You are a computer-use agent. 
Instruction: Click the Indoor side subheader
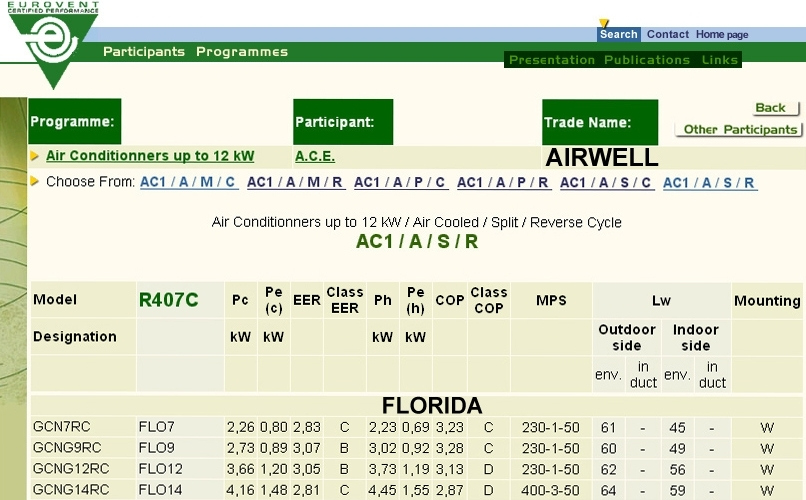pyautogui.click(x=695, y=338)
